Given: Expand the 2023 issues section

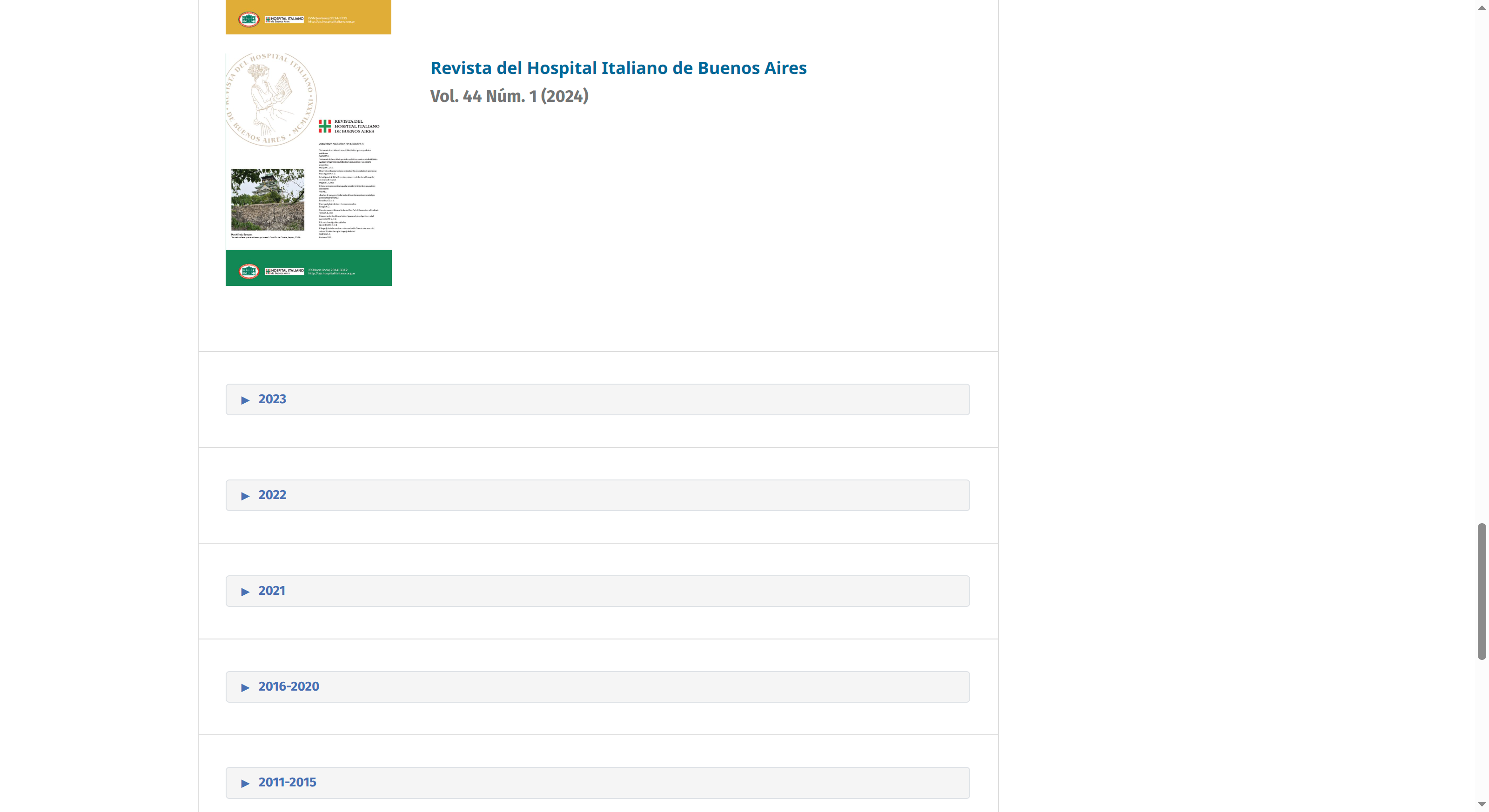Looking at the screenshot, I should 597,399.
